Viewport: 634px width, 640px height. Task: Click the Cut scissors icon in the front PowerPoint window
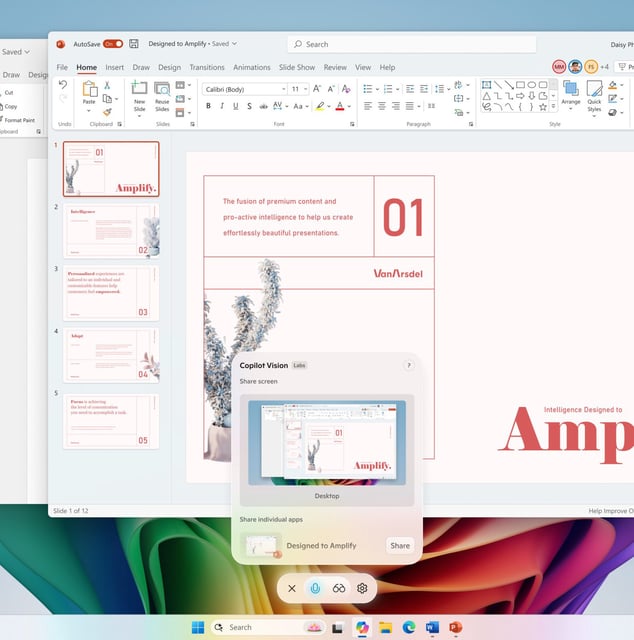[107, 85]
